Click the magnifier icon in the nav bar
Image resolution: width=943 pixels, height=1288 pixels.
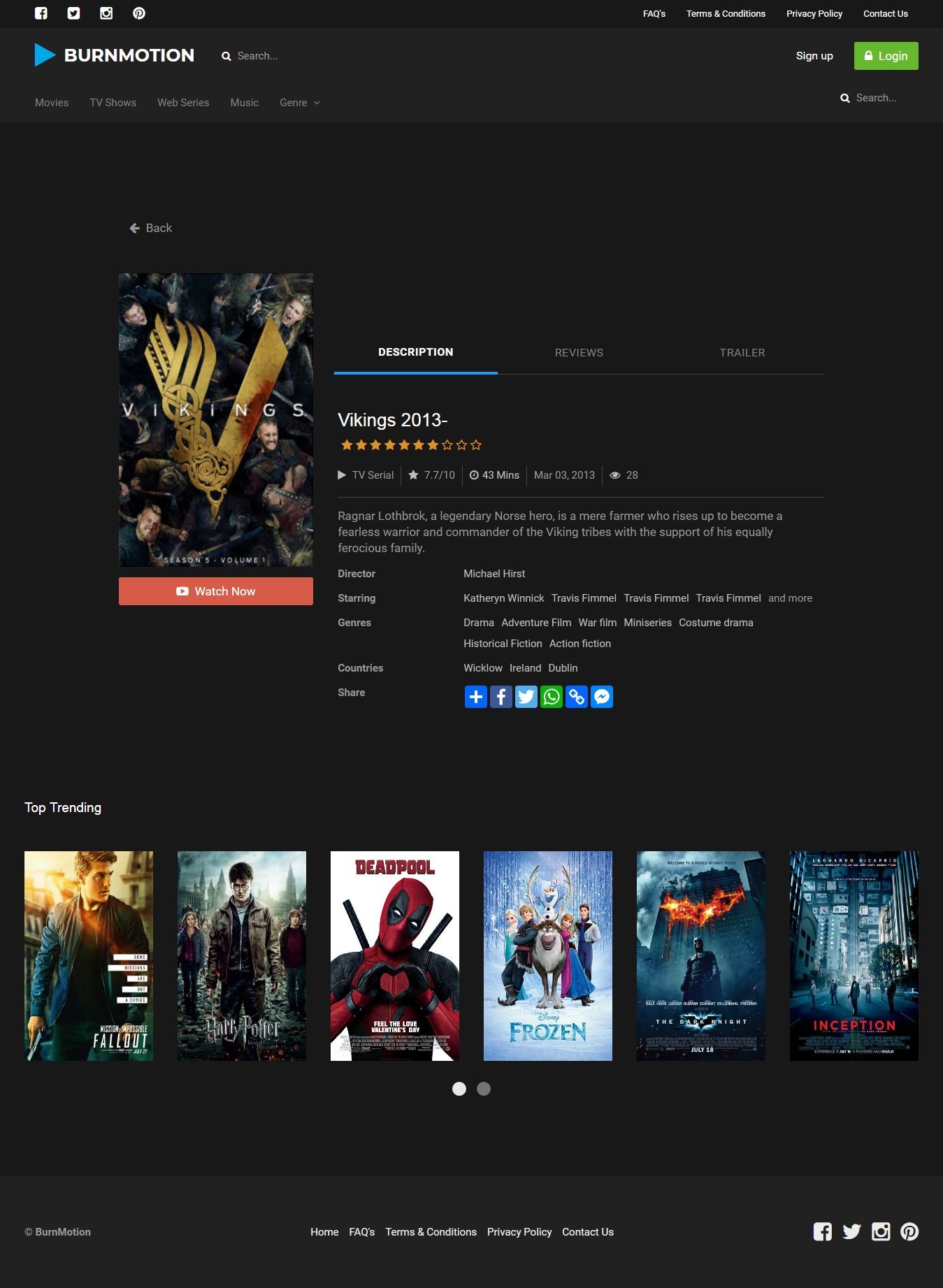[845, 98]
